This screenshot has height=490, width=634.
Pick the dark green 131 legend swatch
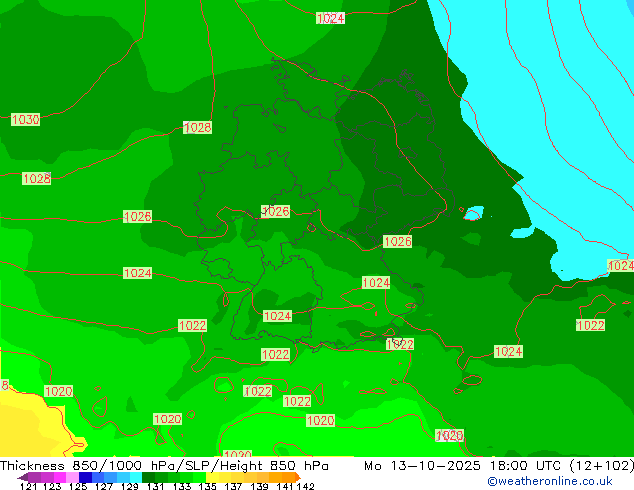[x=148, y=477]
